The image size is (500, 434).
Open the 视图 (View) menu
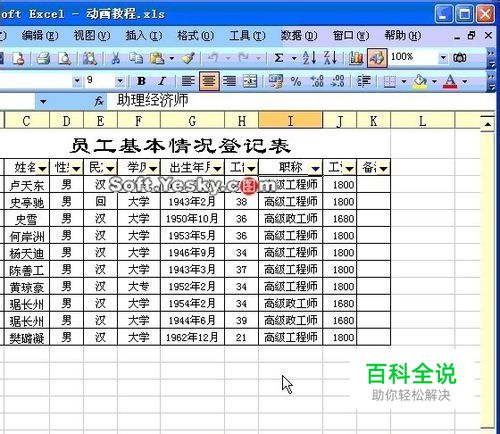pyautogui.click(x=92, y=35)
